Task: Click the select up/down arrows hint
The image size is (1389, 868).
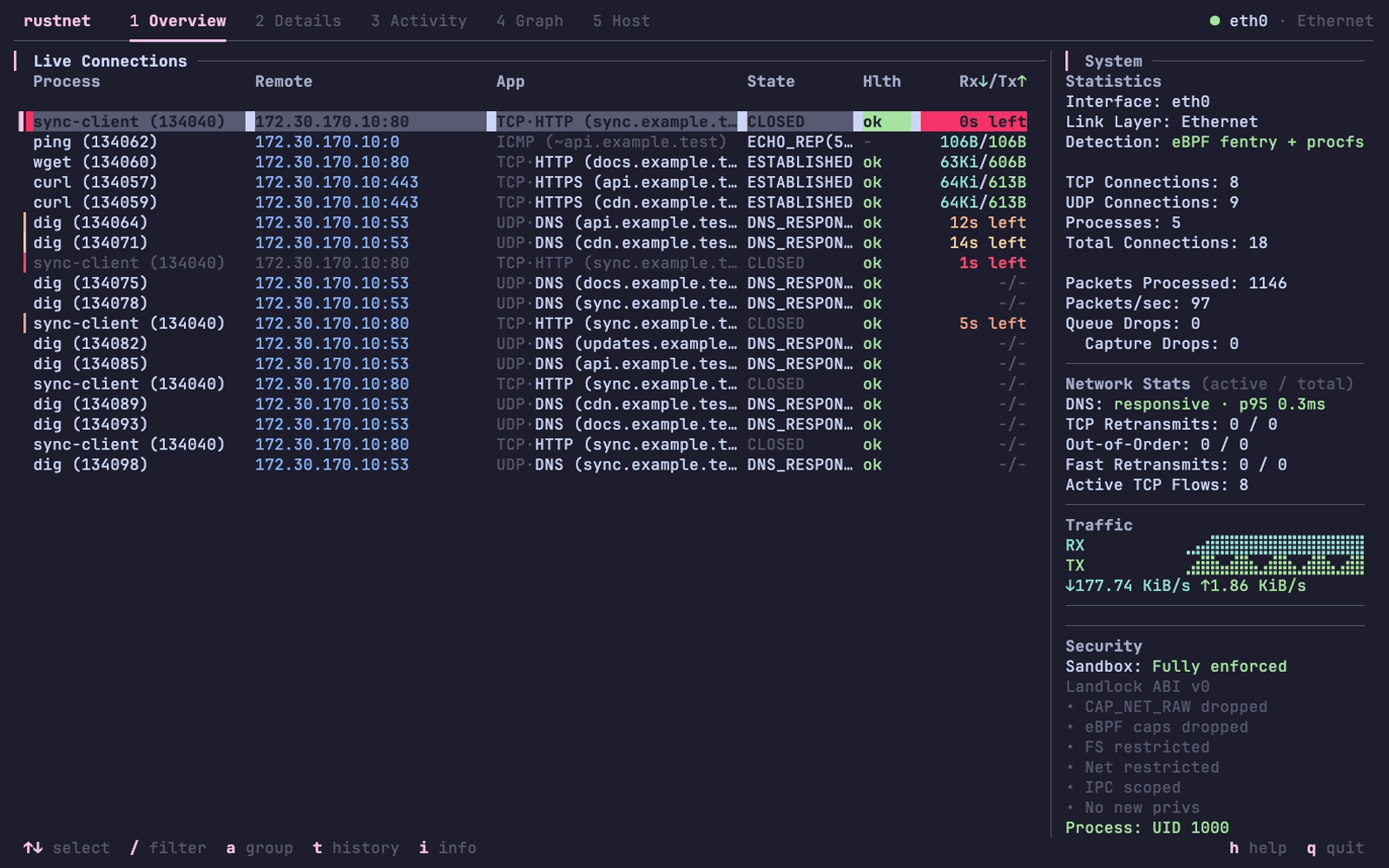Action: click(x=67, y=848)
